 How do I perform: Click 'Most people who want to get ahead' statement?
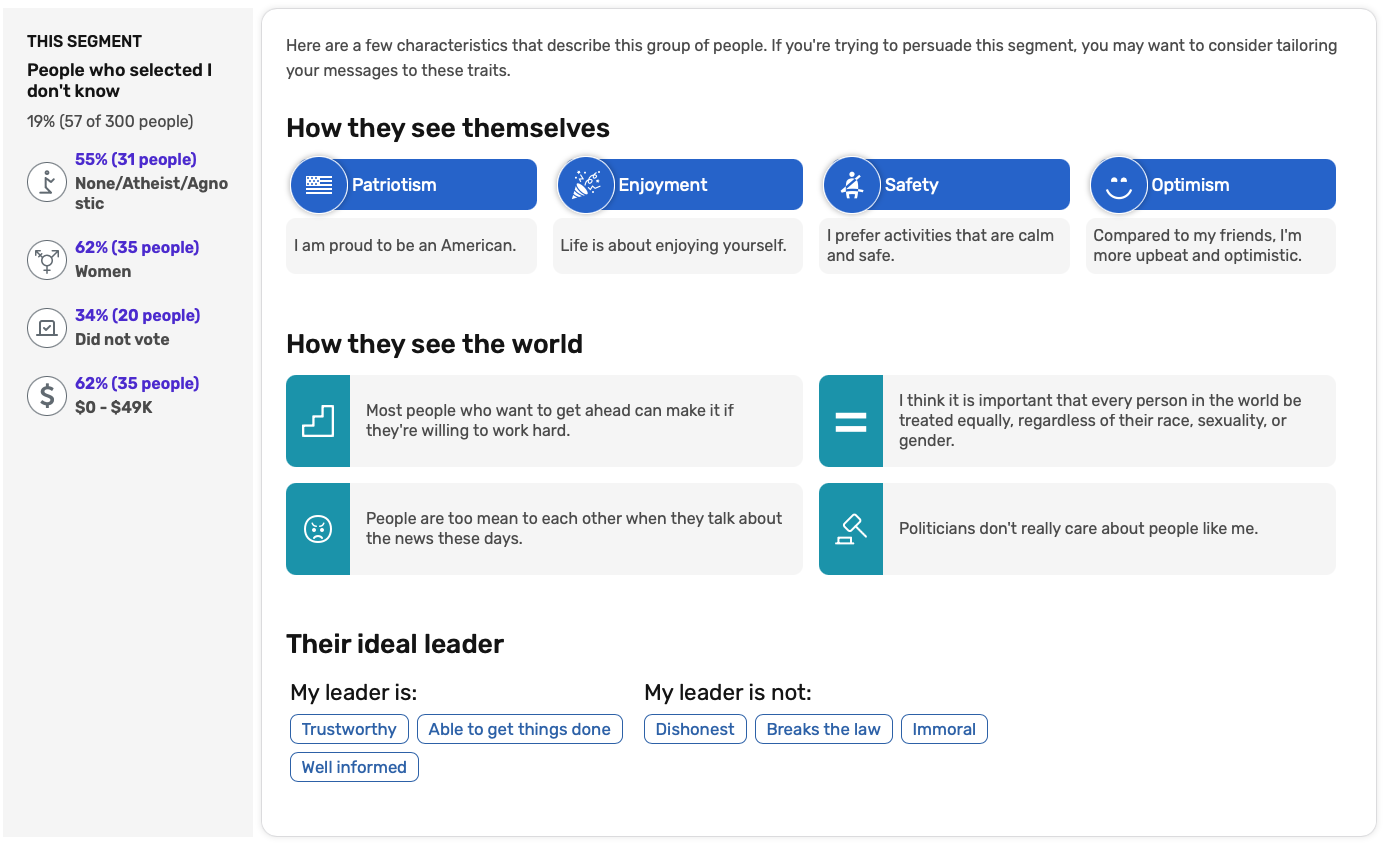(550, 420)
